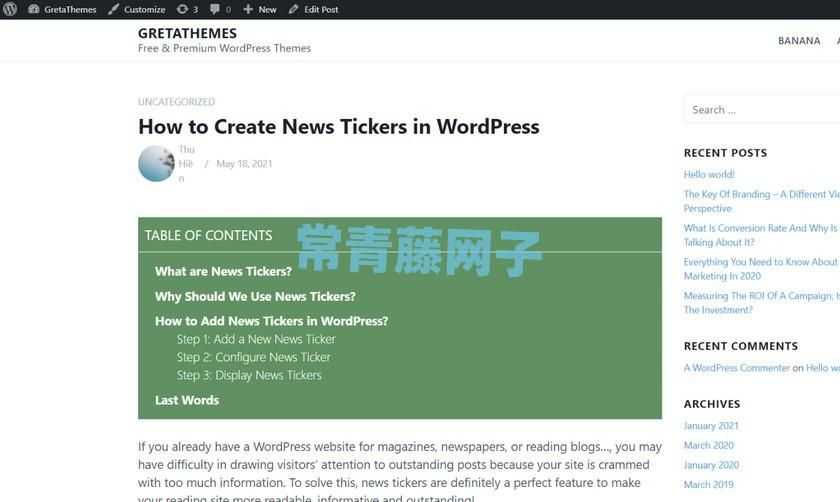The width and height of the screenshot is (840, 502).
Task: Open the UNCATEGORIZED category link
Action: coord(176,101)
